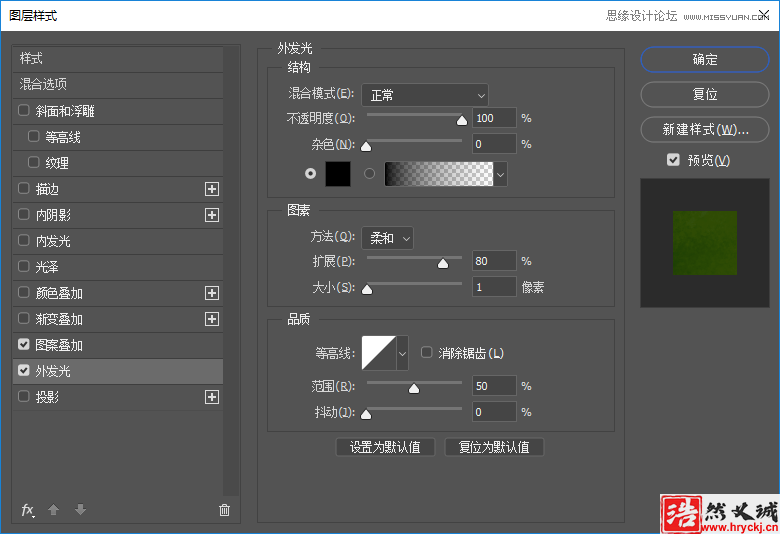Screen dimensions: 780x534
Task: Select the solid color radio button
Action: (x=310, y=174)
